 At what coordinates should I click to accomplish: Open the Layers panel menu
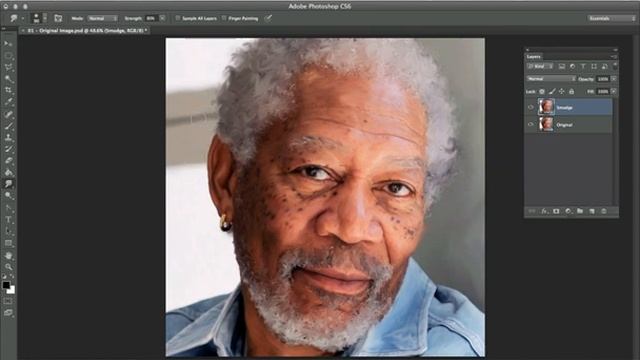pos(613,57)
